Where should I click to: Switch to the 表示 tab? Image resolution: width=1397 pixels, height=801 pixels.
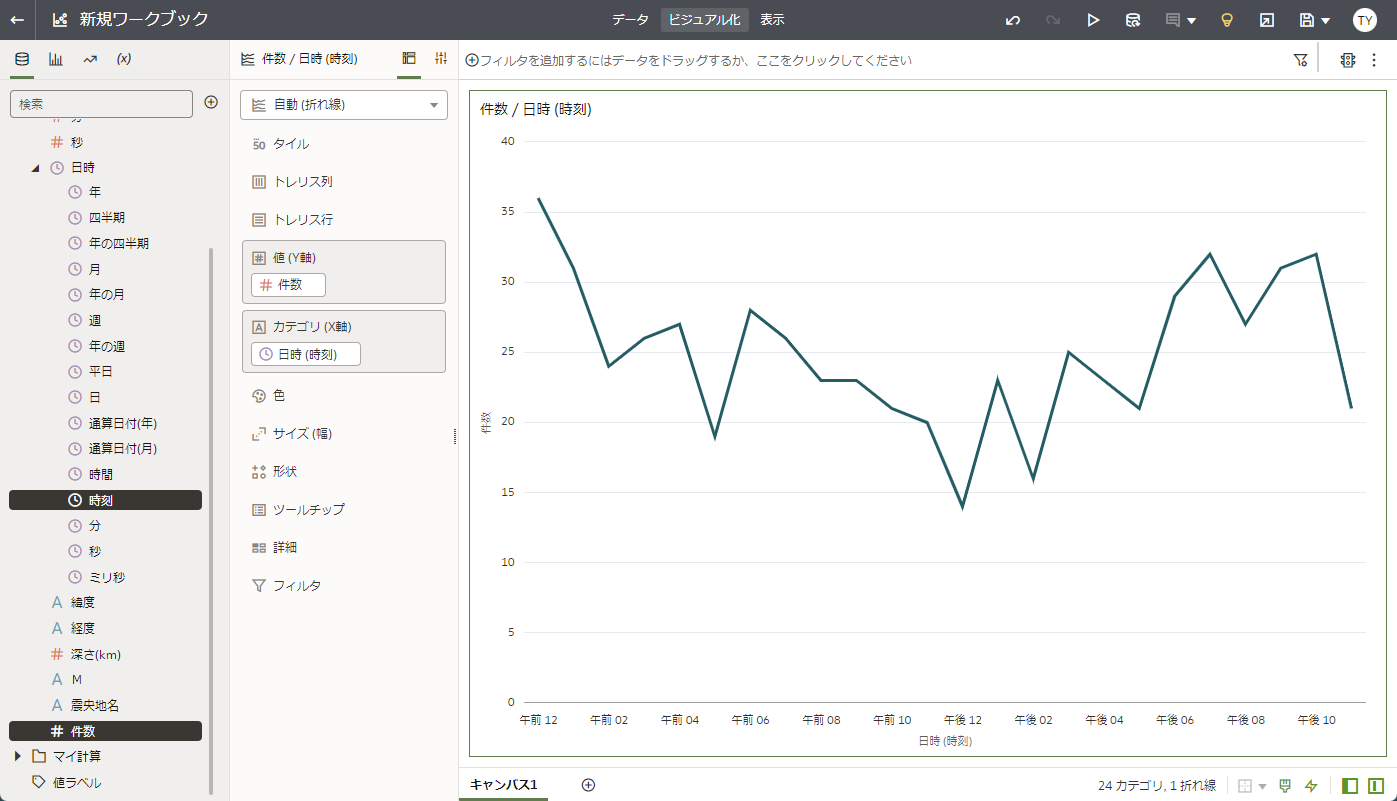coord(772,20)
